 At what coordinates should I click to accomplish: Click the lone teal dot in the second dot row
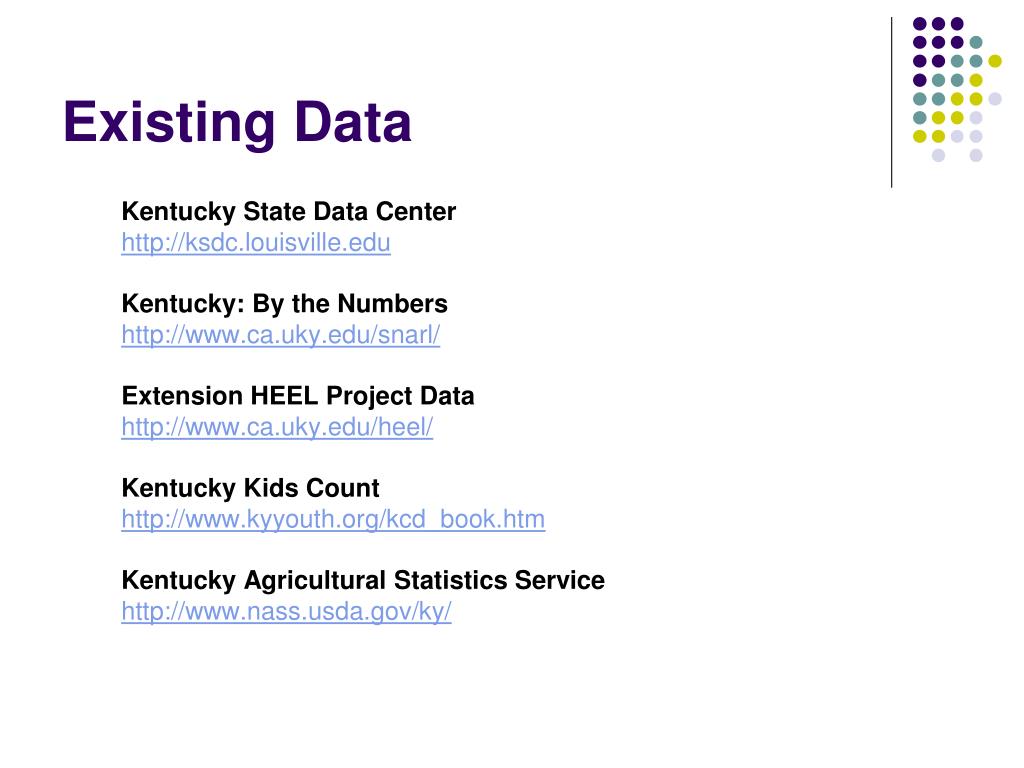pyautogui.click(x=976, y=42)
